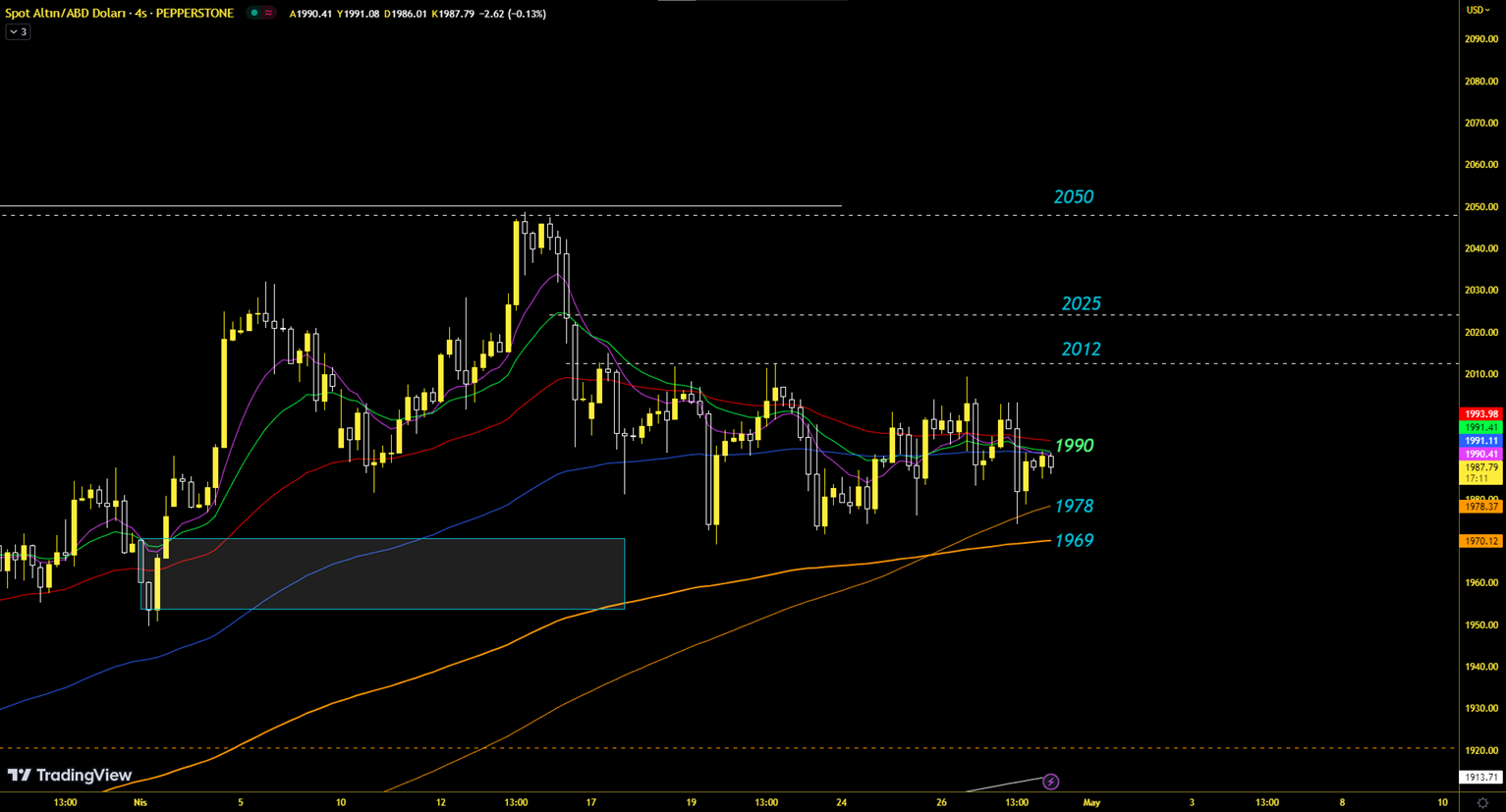Click the Spot Altın/ABD Doları symbol title
This screenshot has height=812, width=1506.
[119, 14]
